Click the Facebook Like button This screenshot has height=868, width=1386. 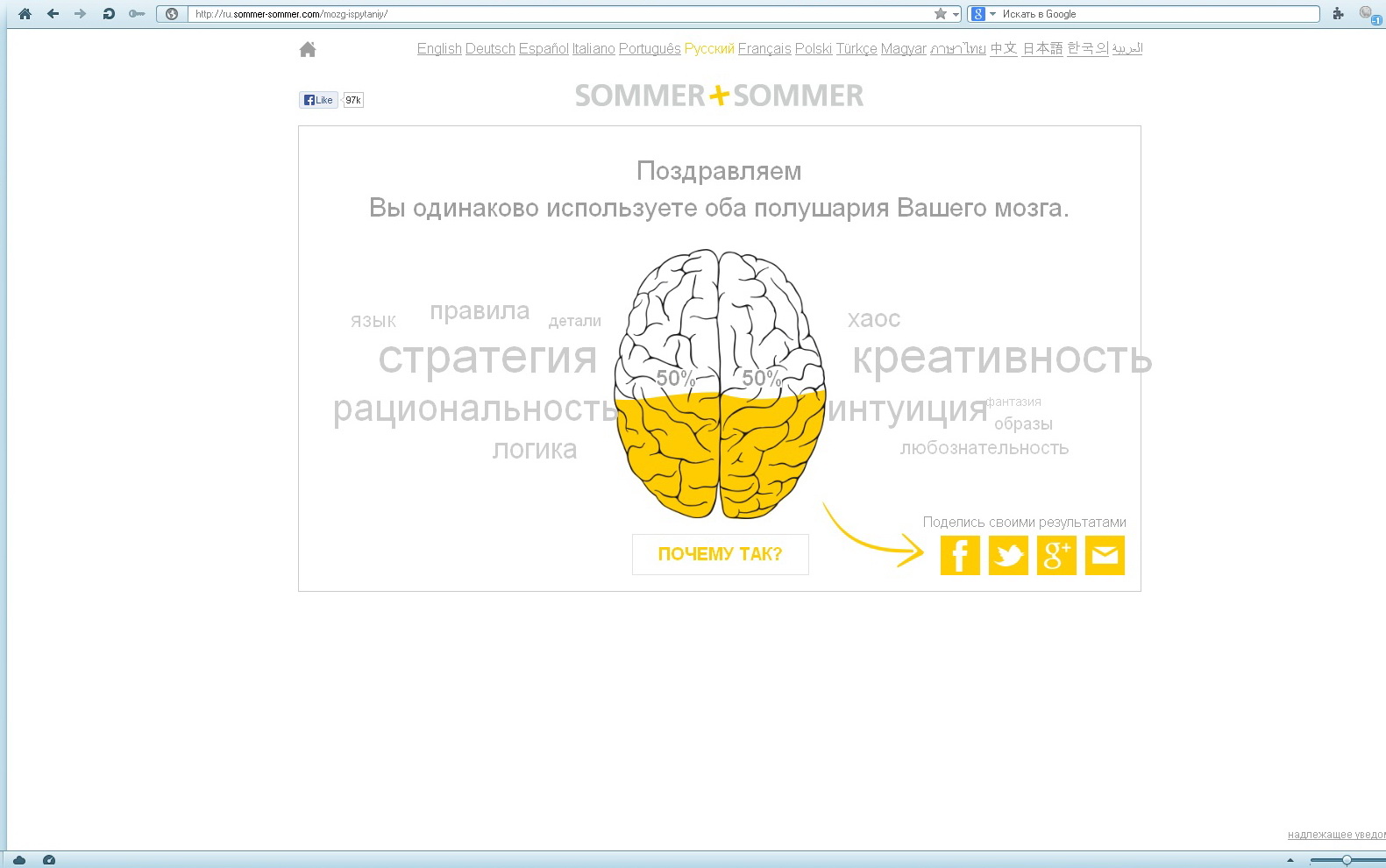(318, 100)
